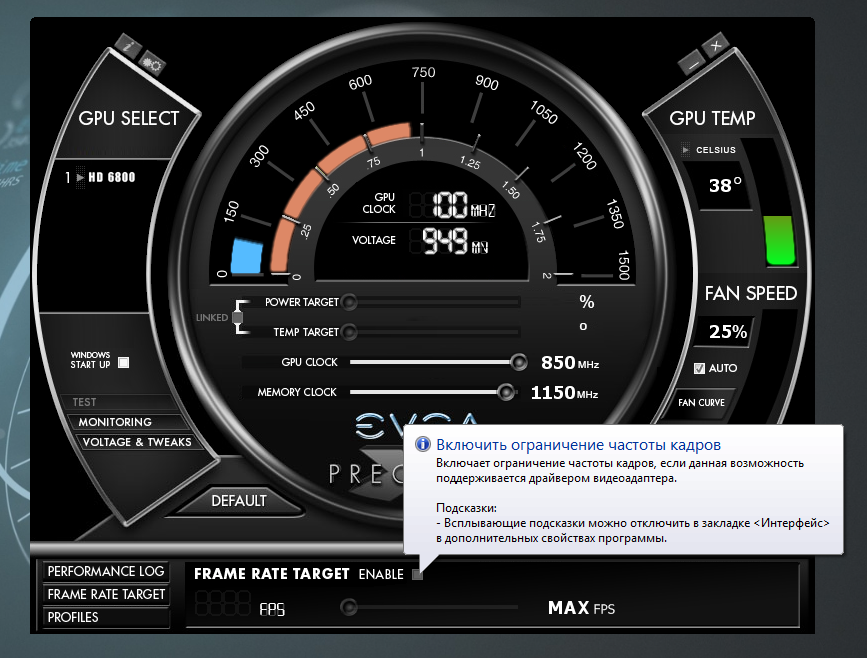Click the 38° GPU temperature reading

(x=725, y=185)
